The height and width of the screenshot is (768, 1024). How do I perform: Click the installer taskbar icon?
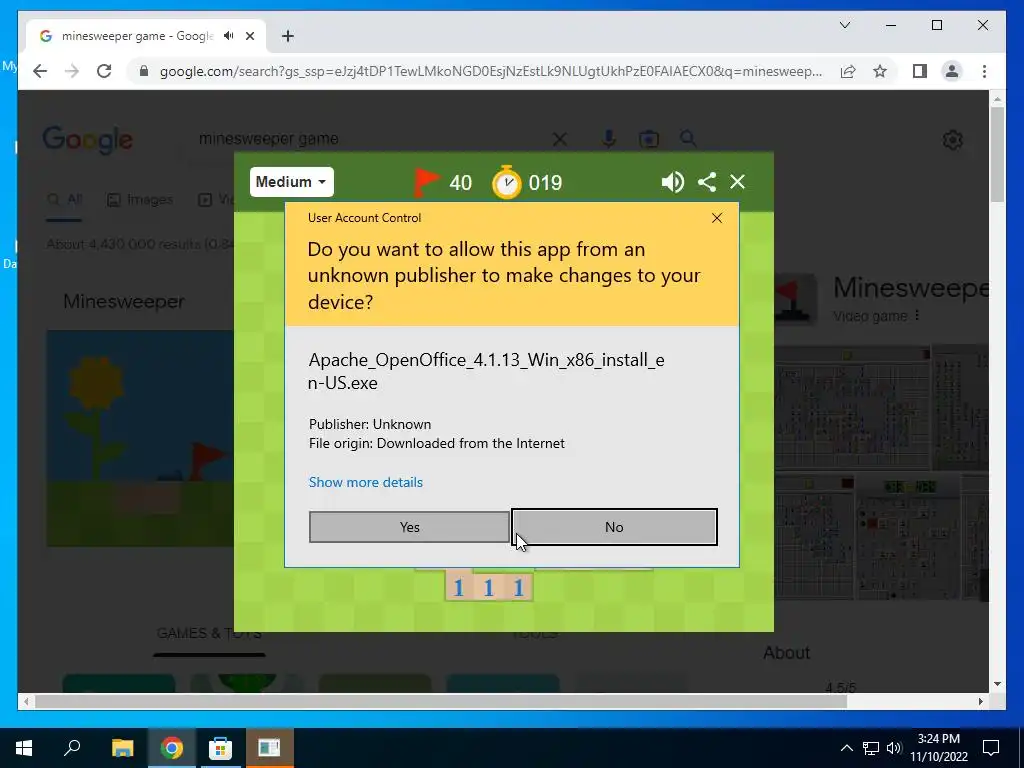269,748
